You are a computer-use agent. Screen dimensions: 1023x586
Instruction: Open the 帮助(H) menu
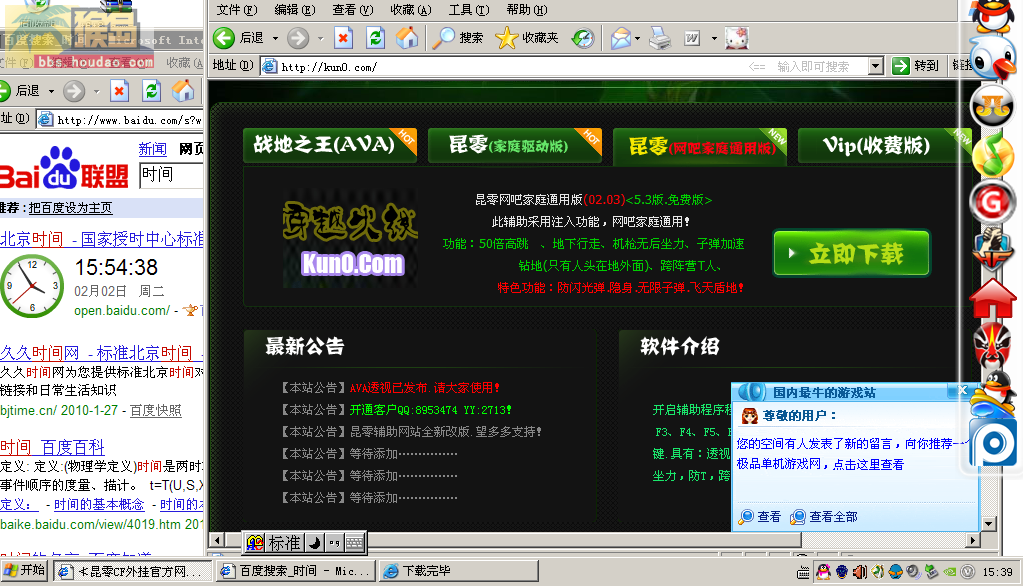pyautogui.click(x=527, y=10)
